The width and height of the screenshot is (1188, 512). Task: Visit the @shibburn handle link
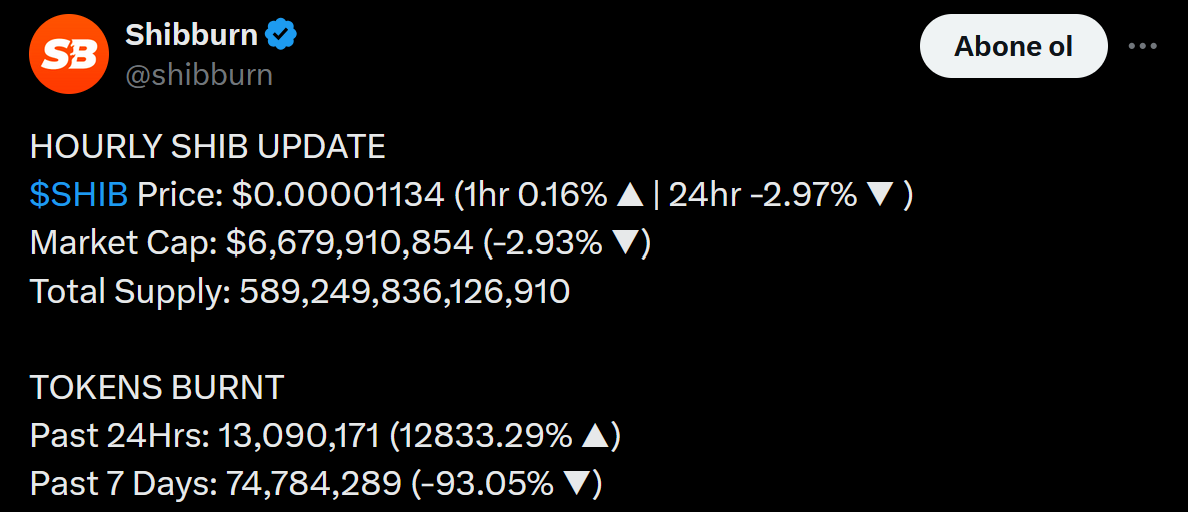199,76
